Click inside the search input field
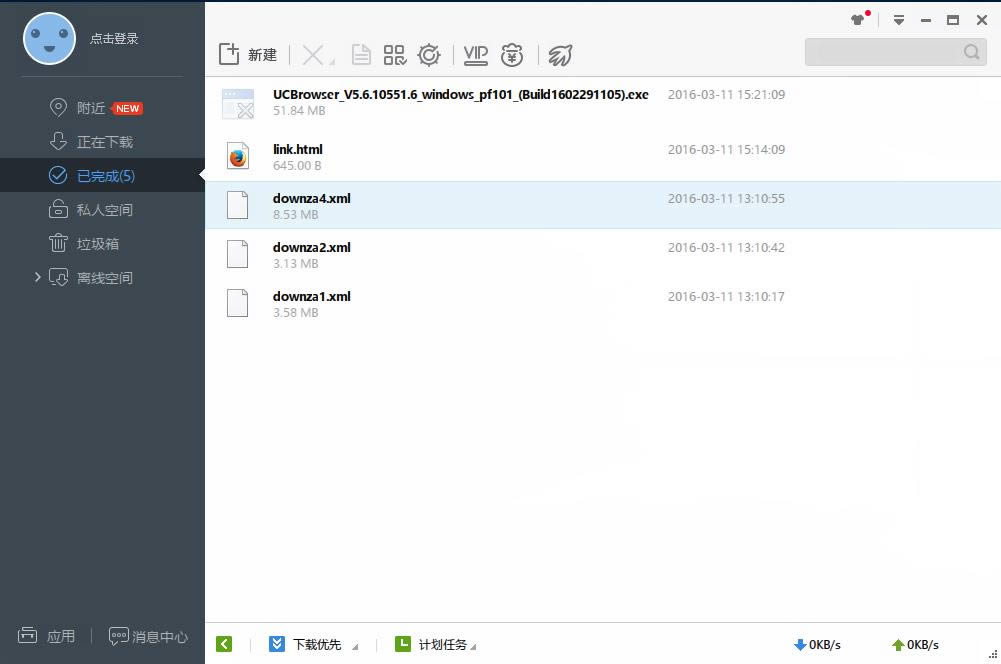This screenshot has height=664, width=1001. (880, 53)
